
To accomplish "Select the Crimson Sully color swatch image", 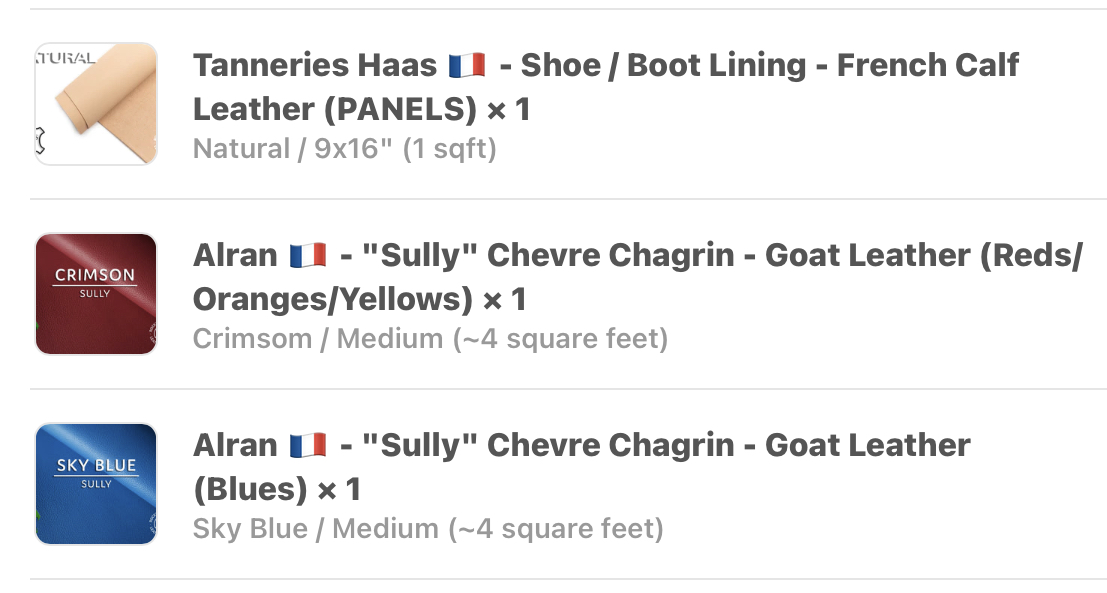I will (96, 294).
